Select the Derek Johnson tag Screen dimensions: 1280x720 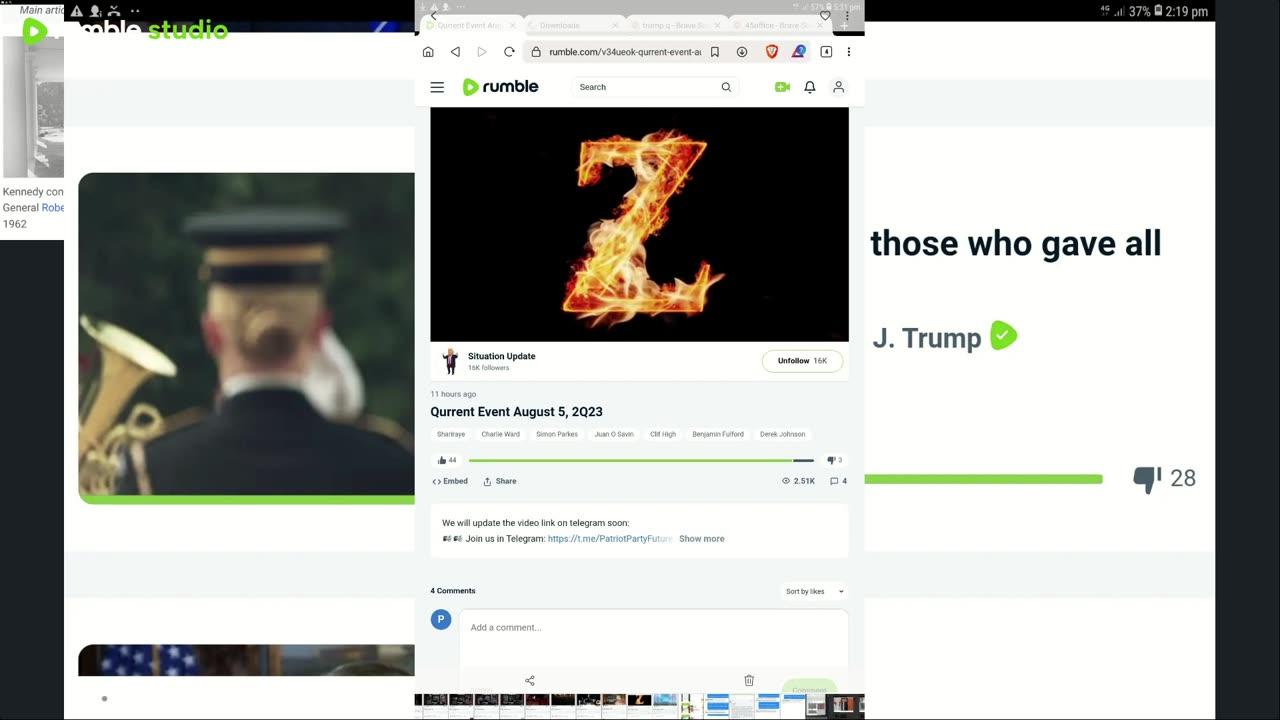click(x=782, y=434)
